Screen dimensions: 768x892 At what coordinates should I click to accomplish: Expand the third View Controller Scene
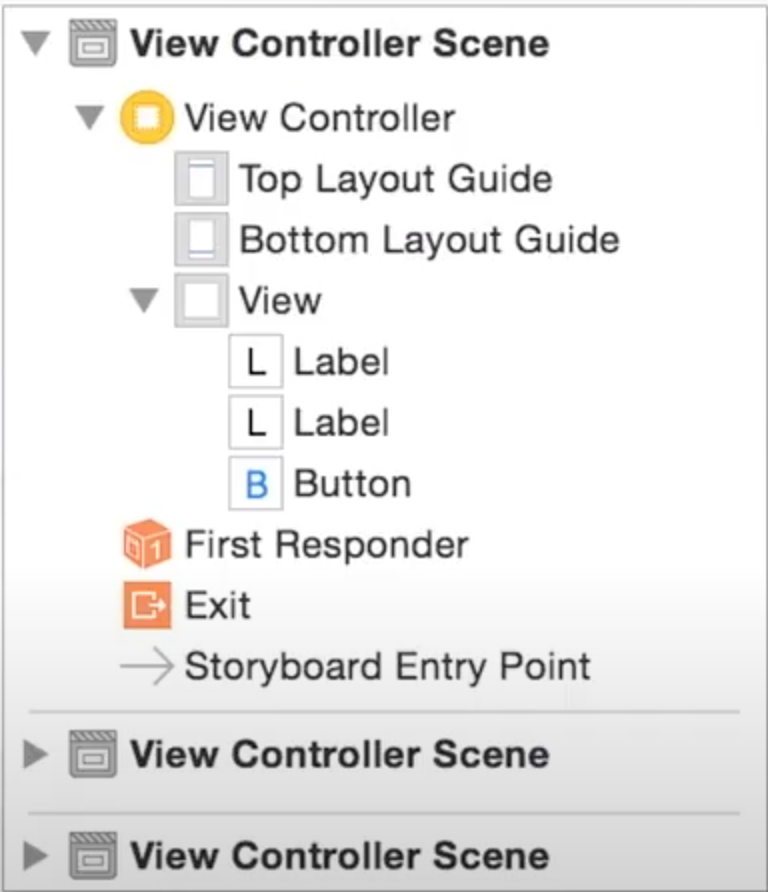tap(36, 856)
